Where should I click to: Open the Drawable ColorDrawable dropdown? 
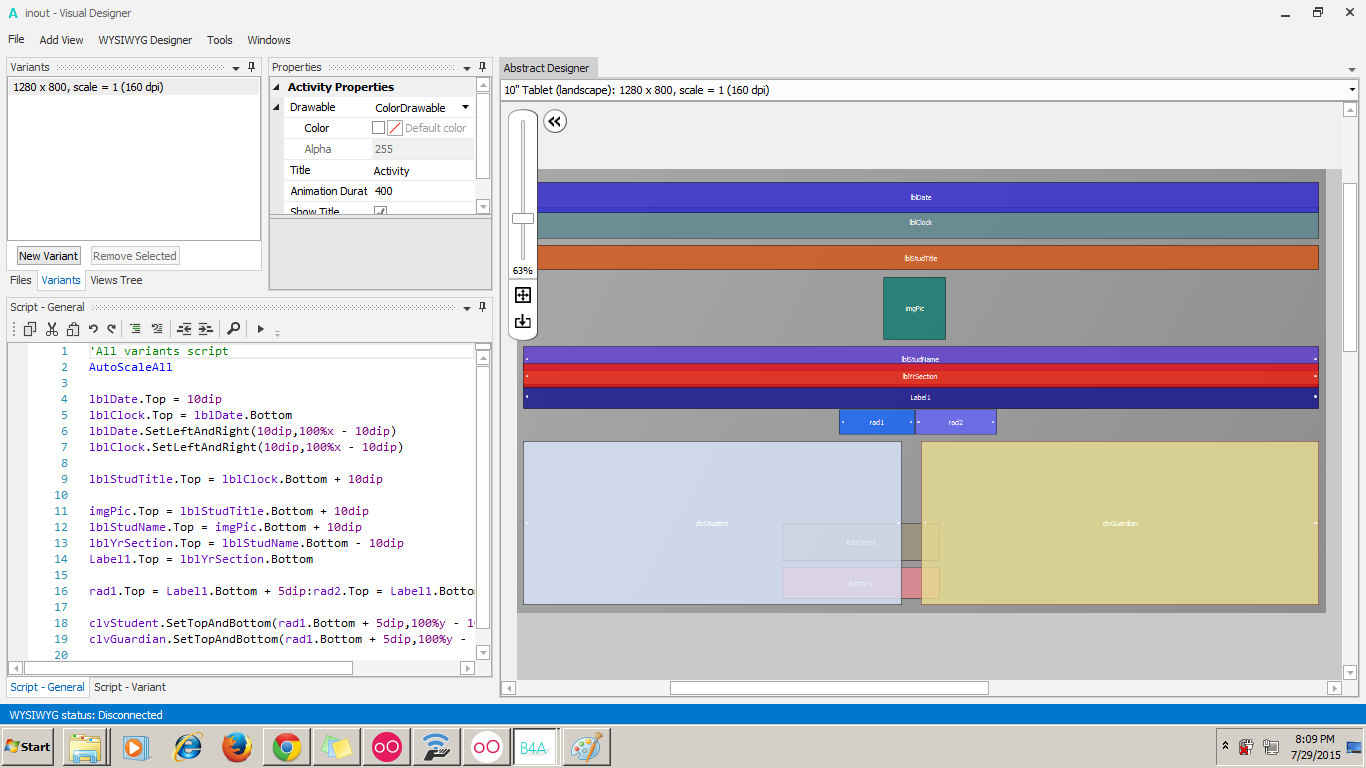(465, 108)
